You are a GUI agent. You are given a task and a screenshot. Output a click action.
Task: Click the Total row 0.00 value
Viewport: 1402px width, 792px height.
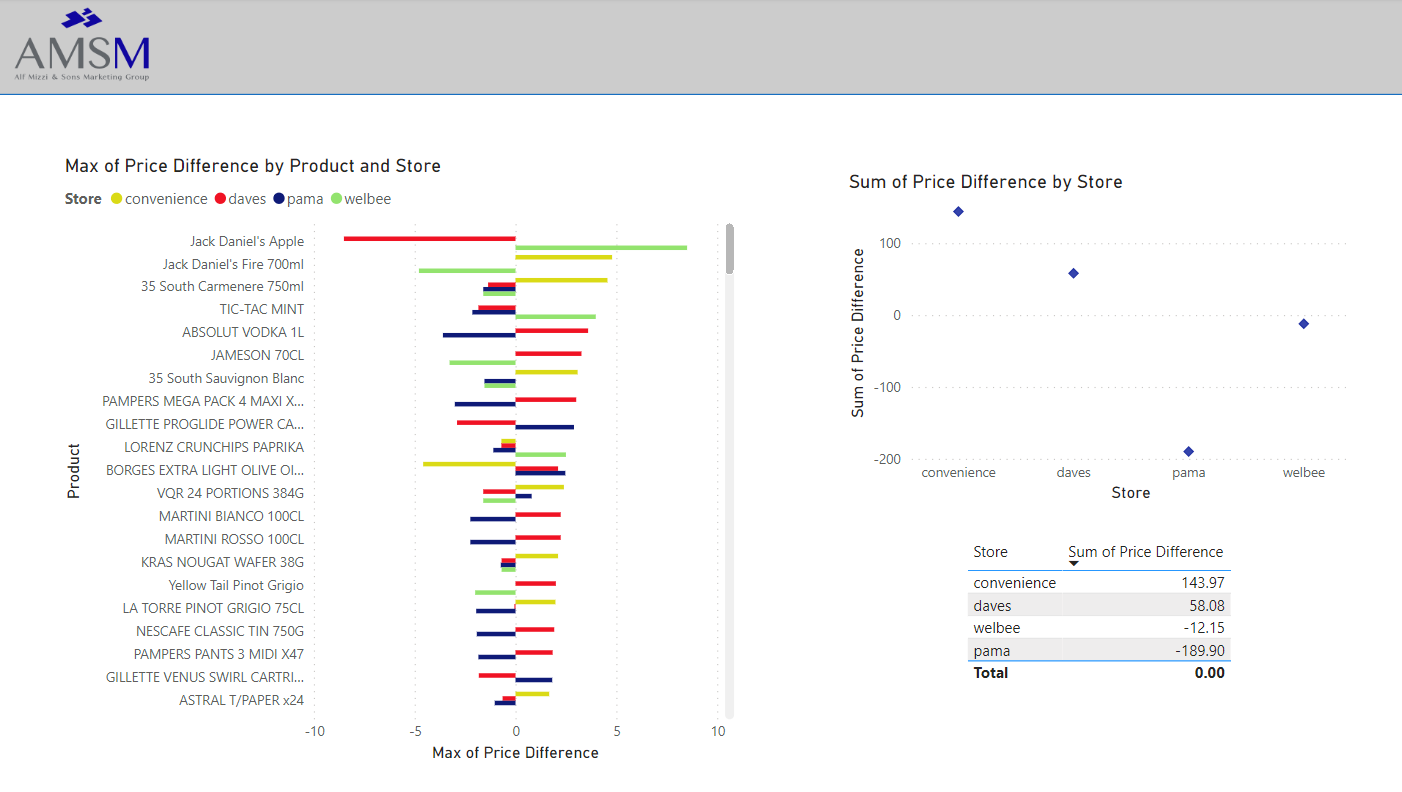pos(1209,673)
